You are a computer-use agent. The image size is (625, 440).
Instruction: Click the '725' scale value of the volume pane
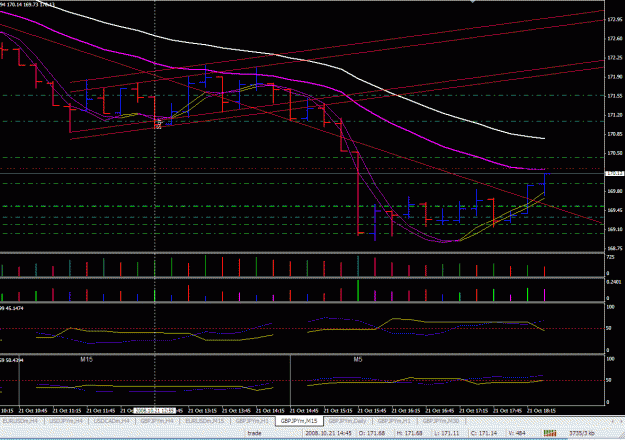pyautogui.click(x=610, y=257)
